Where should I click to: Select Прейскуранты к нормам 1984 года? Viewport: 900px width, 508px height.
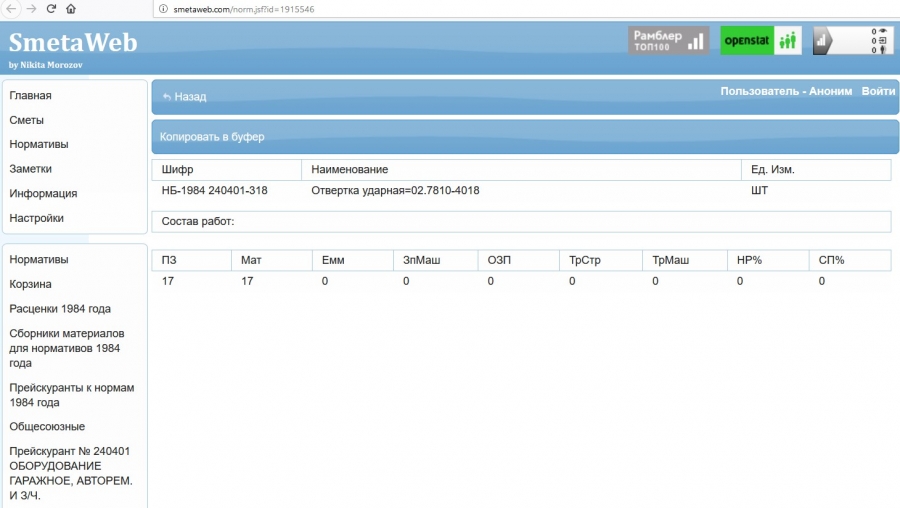click(x=71, y=395)
